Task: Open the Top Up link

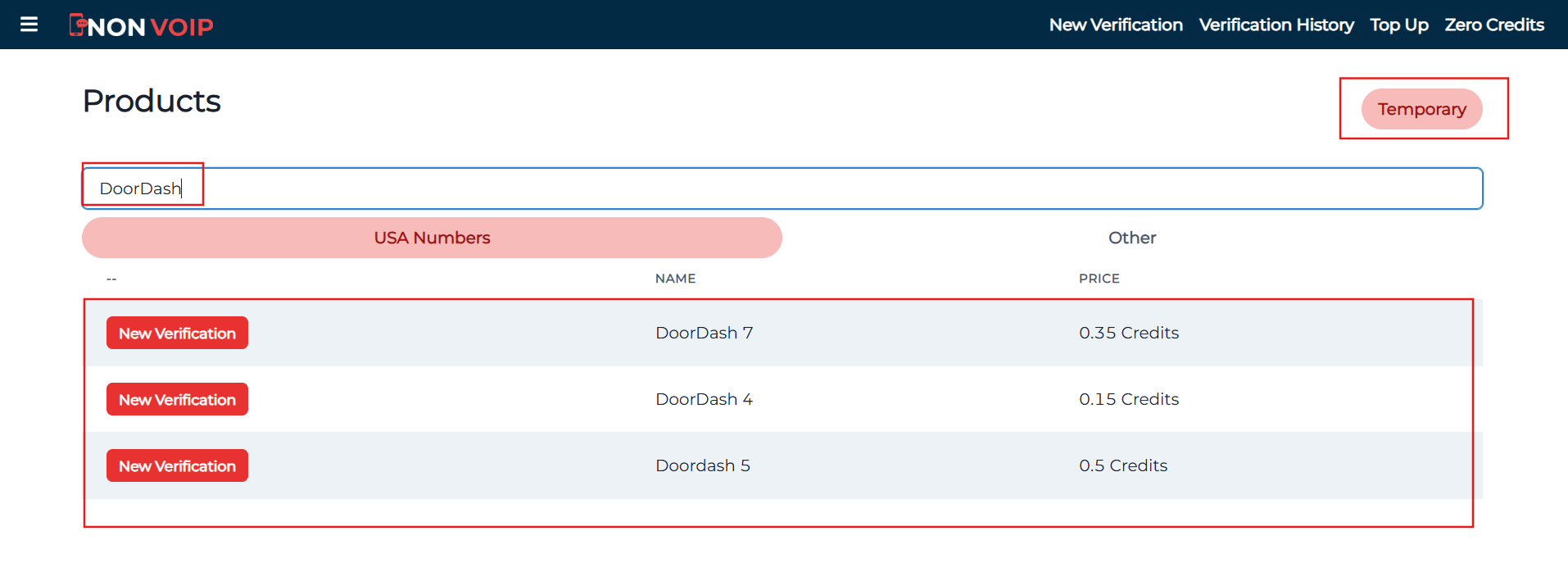Action: pos(1399,25)
